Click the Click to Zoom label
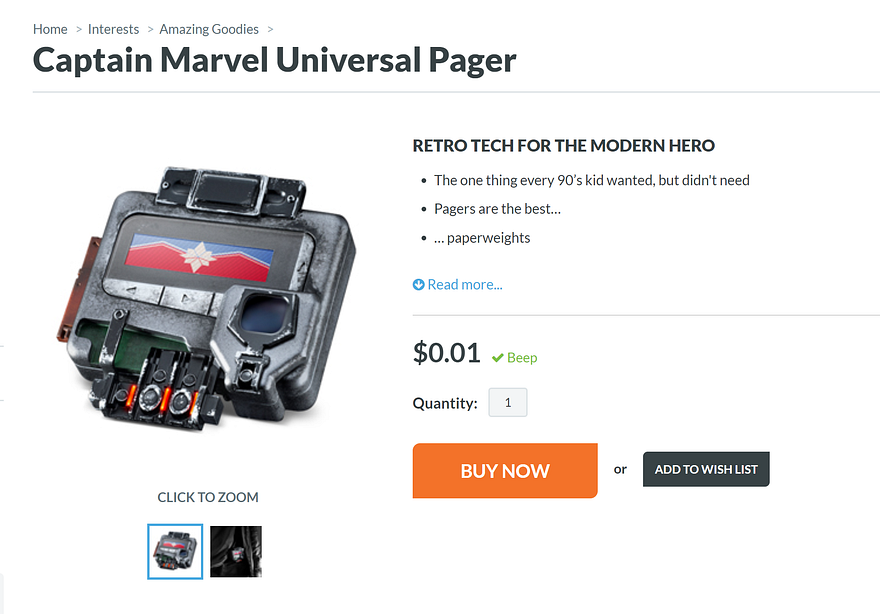The width and height of the screenshot is (880, 614). pos(208,497)
